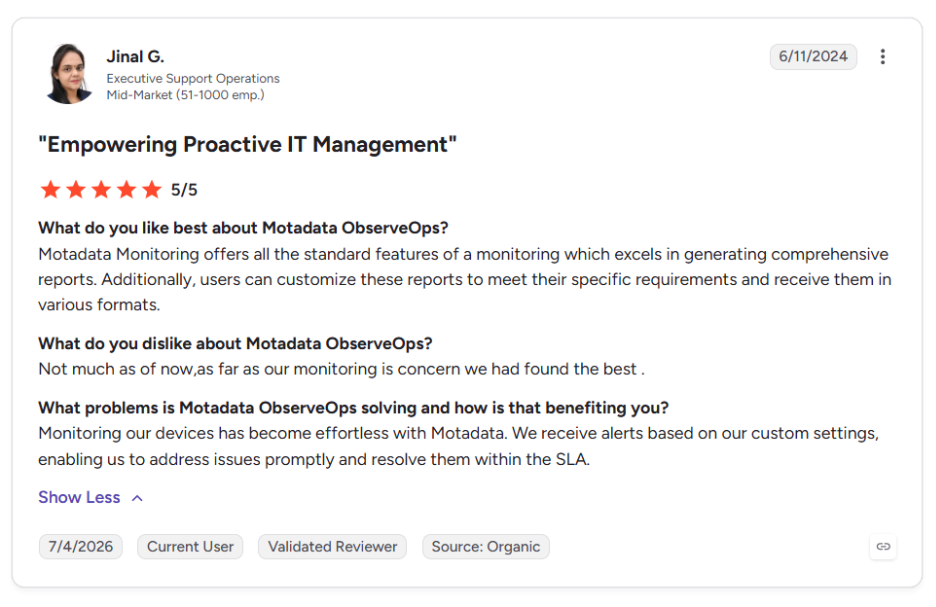The width and height of the screenshot is (936, 607).
Task: Click the third rating star
Action: pyautogui.click(x=101, y=190)
